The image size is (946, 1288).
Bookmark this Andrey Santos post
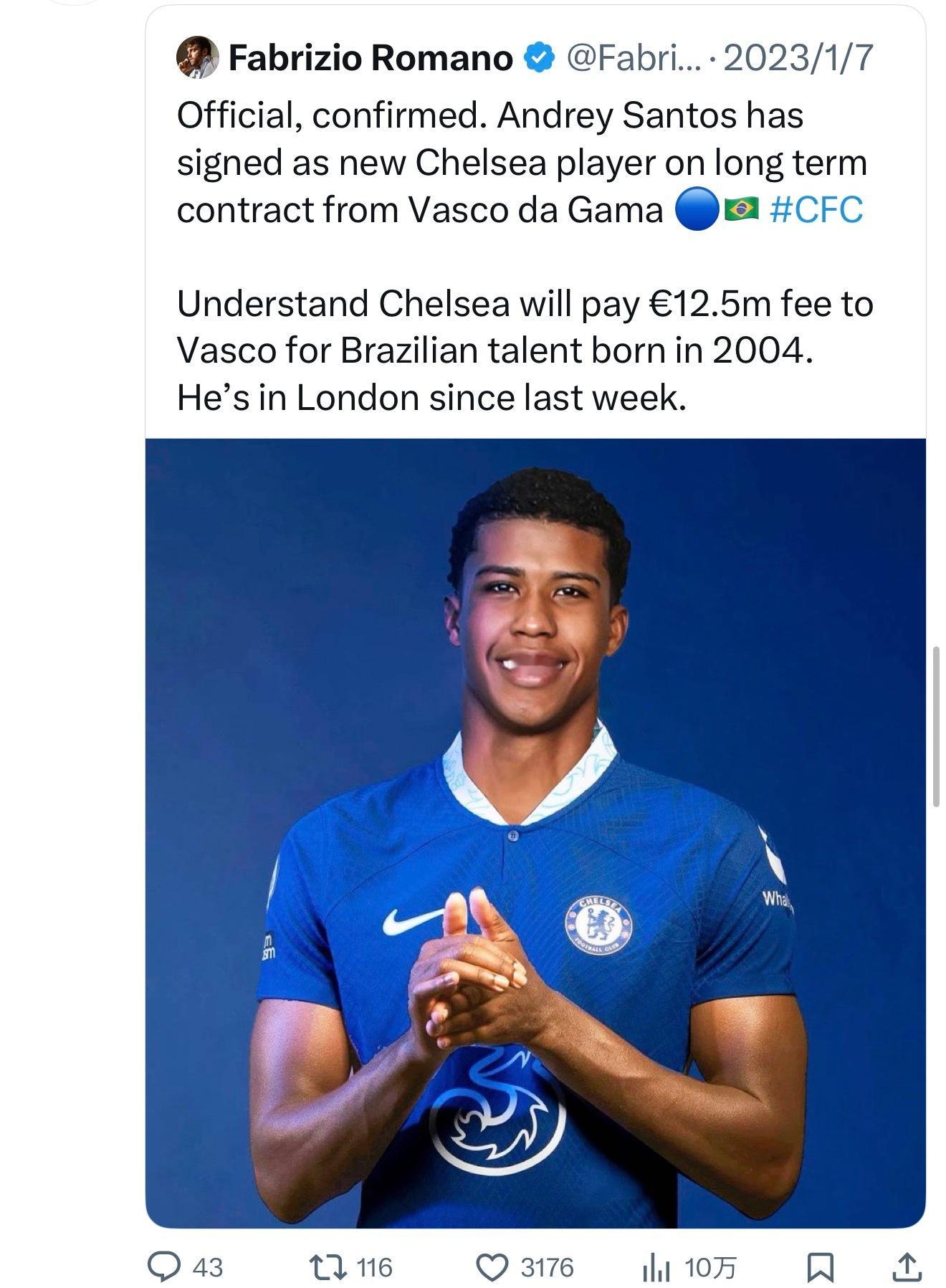pyautogui.click(x=819, y=1266)
